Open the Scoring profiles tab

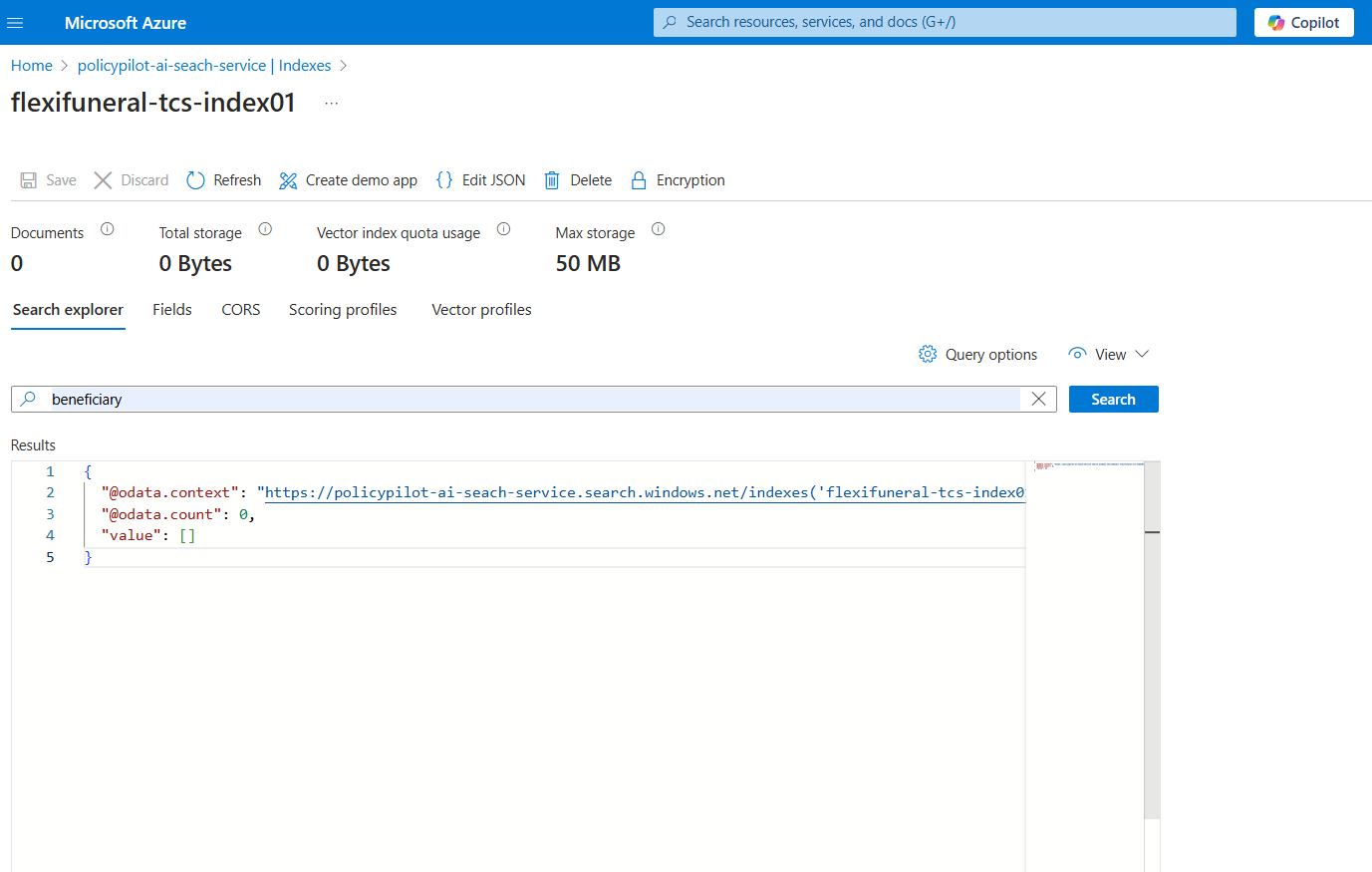343,310
